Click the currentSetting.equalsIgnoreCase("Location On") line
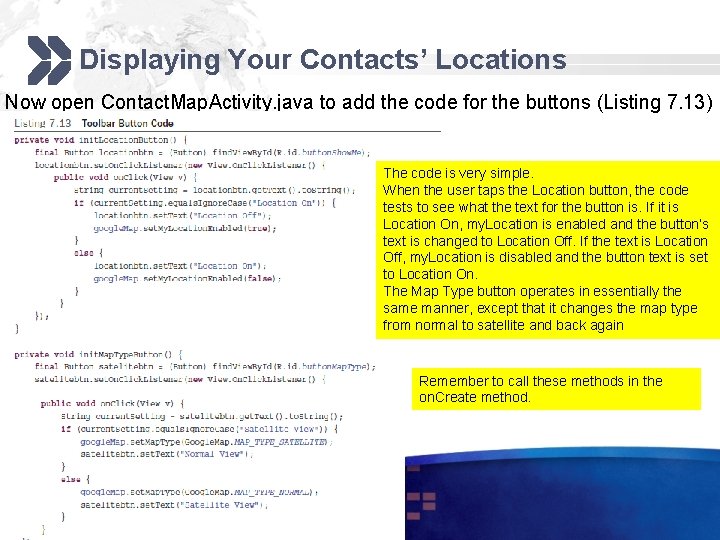The width and height of the screenshot is (720, 540). (205, 202)
